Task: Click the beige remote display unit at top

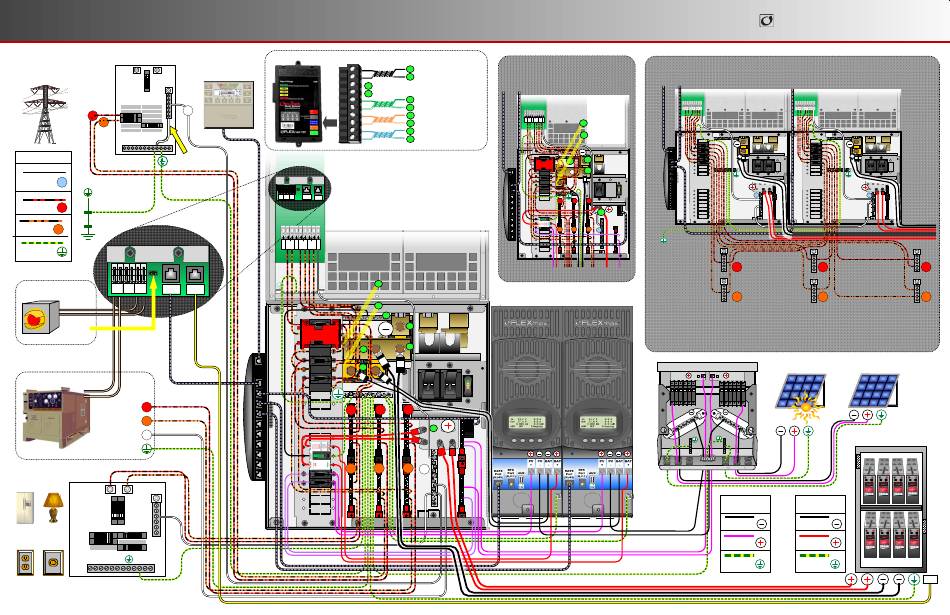Action: coord(228,104)
